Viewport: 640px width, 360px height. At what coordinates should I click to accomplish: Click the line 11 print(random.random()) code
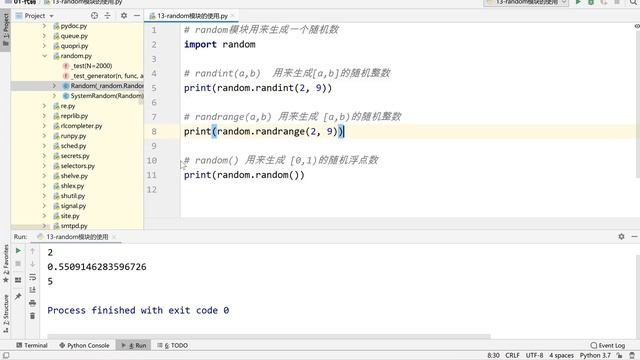[244, 175]
